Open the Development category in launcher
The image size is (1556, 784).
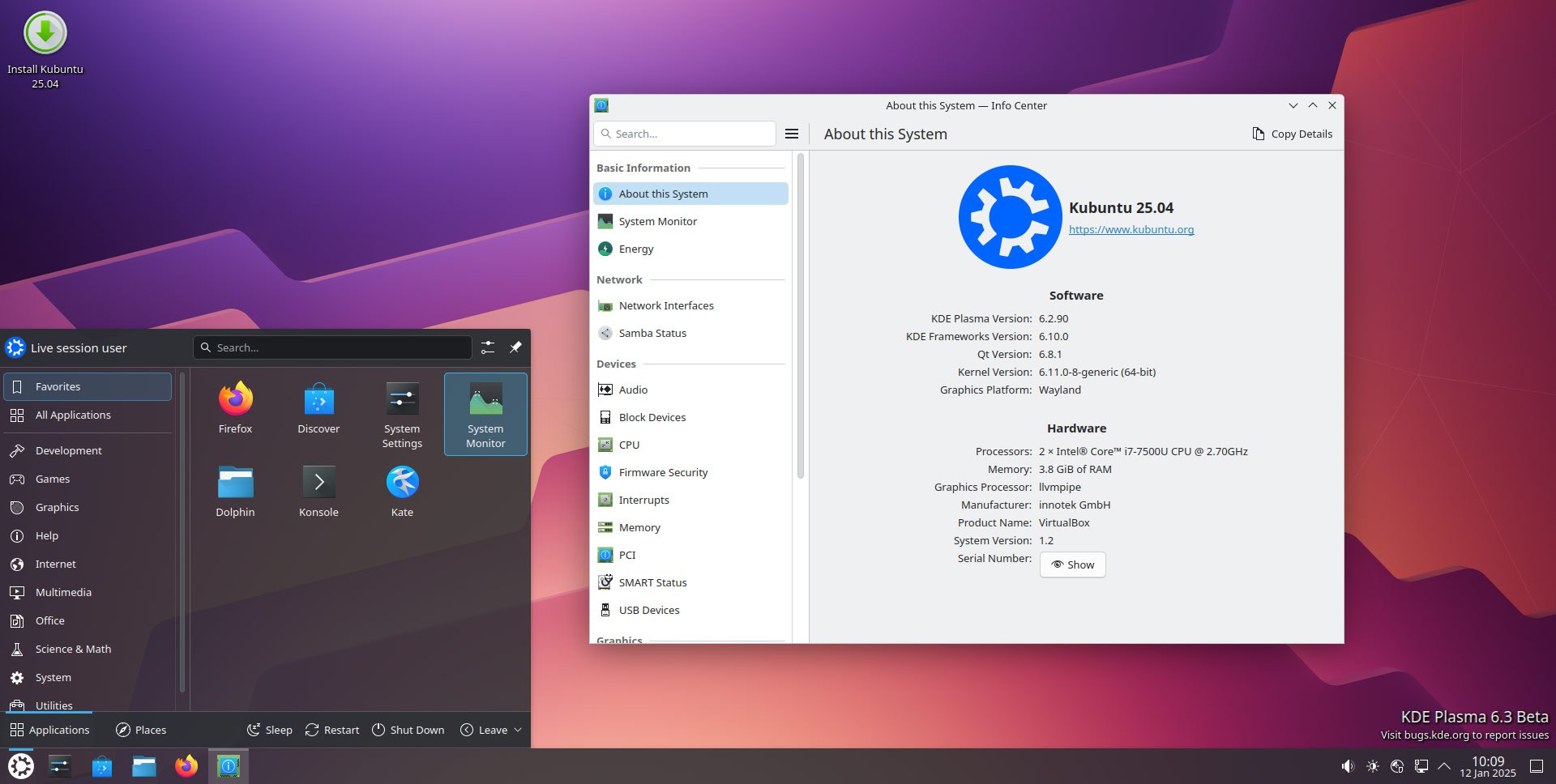88,450
